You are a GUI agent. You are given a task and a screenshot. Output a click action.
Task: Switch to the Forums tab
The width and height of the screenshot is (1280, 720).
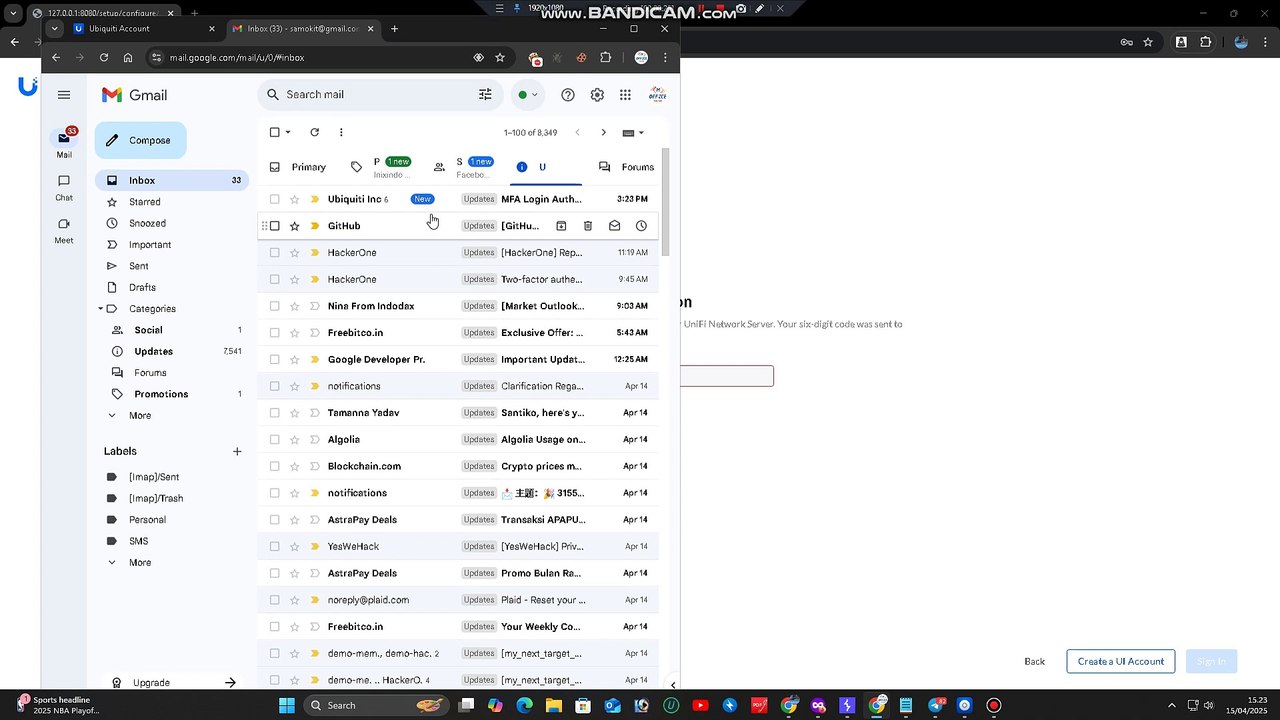pos(626,167)
